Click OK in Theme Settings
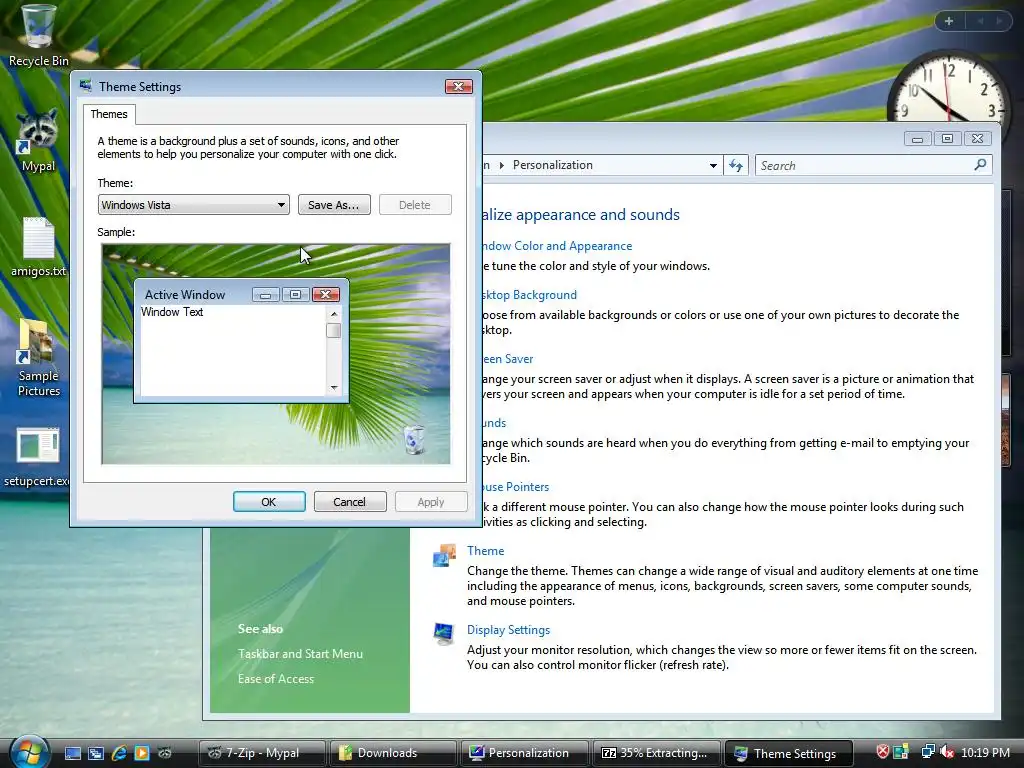This screenshot has width=1024, height=768. coord(269,502)
